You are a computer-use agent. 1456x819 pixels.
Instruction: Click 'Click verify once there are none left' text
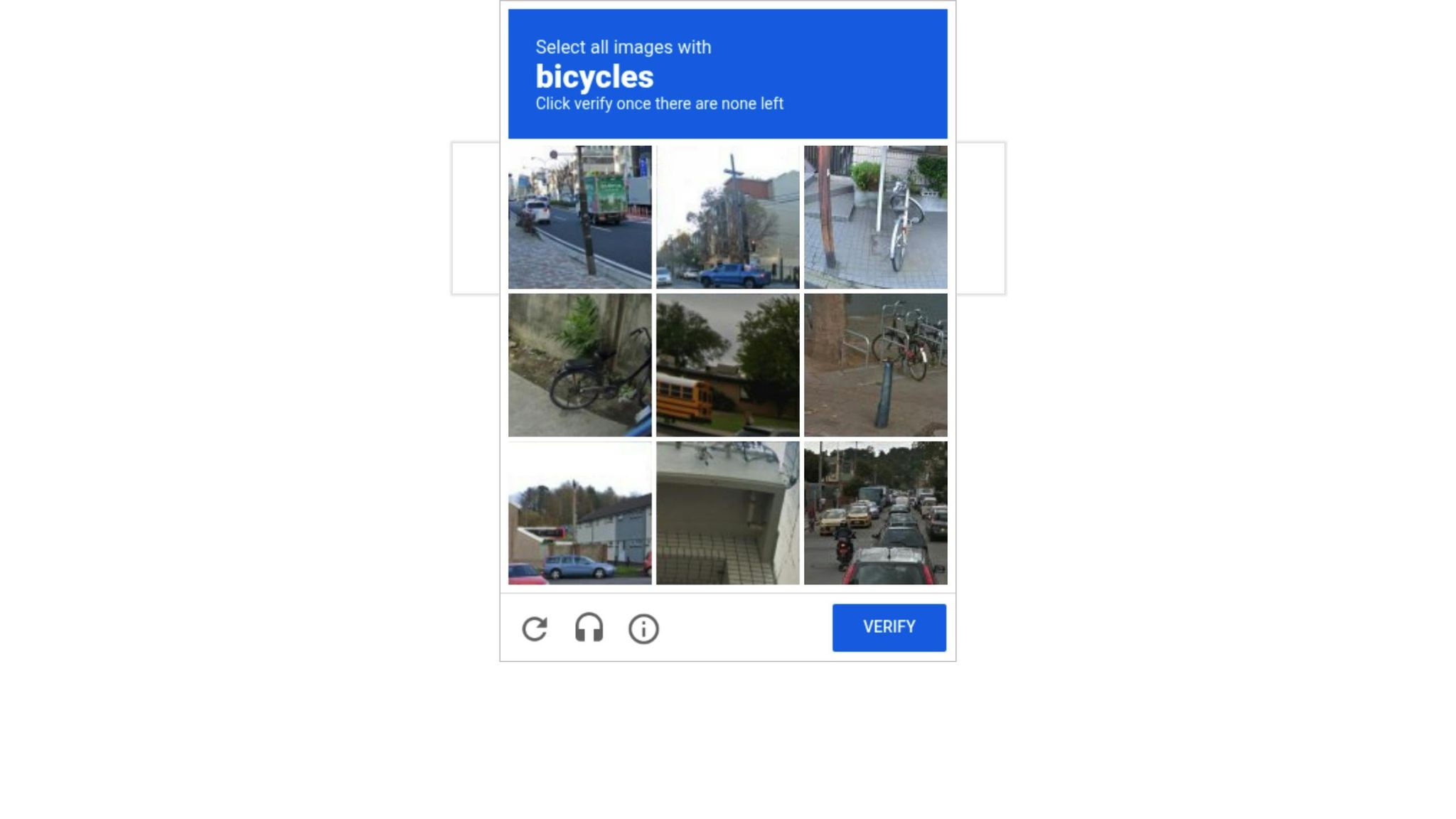659,104
